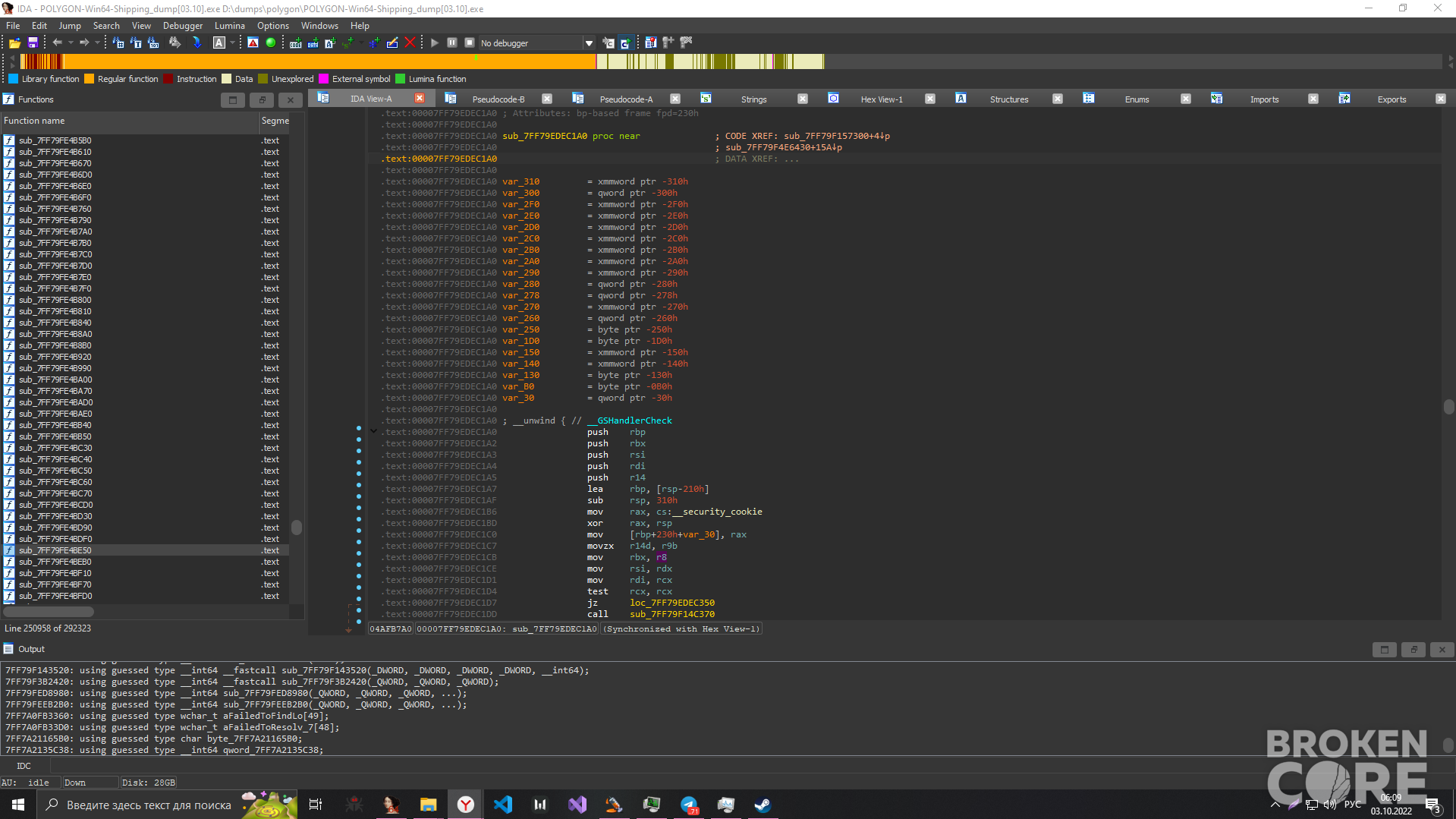Screen dimensions: 1456x819
Task: Open Visual Studio Code from the taskbar
Action: coord(503,805)
